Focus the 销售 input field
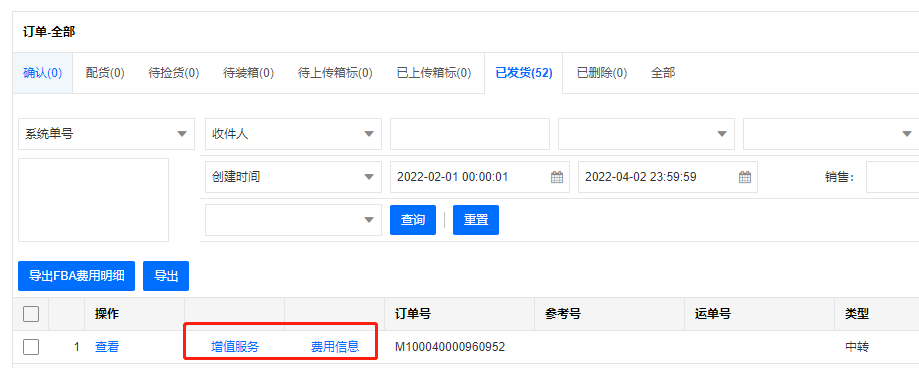Screen dimensions: 919x368 (893, 177)
